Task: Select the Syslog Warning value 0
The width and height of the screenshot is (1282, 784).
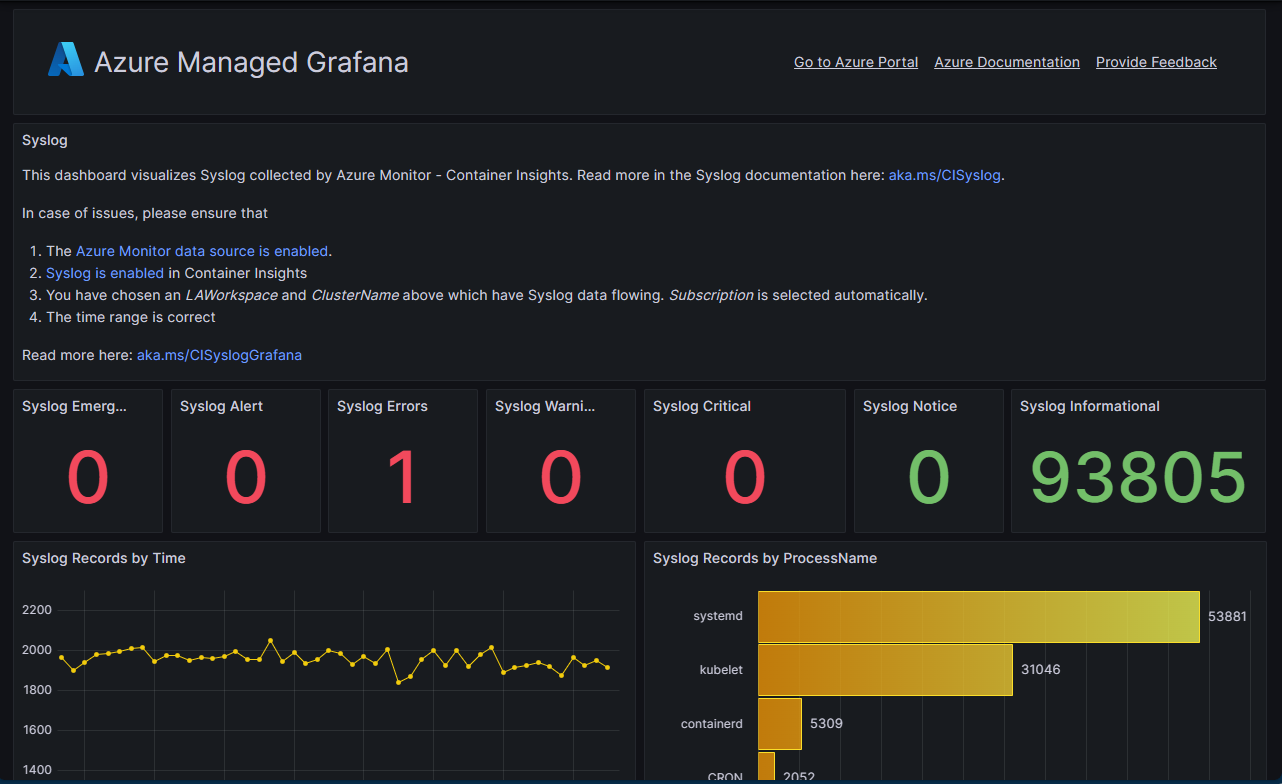Action: (x=561, y=478)
